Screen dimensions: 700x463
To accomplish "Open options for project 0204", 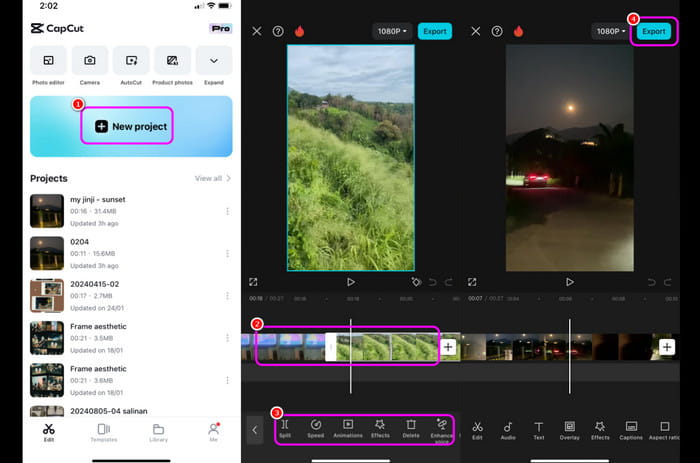I will 228,254.
